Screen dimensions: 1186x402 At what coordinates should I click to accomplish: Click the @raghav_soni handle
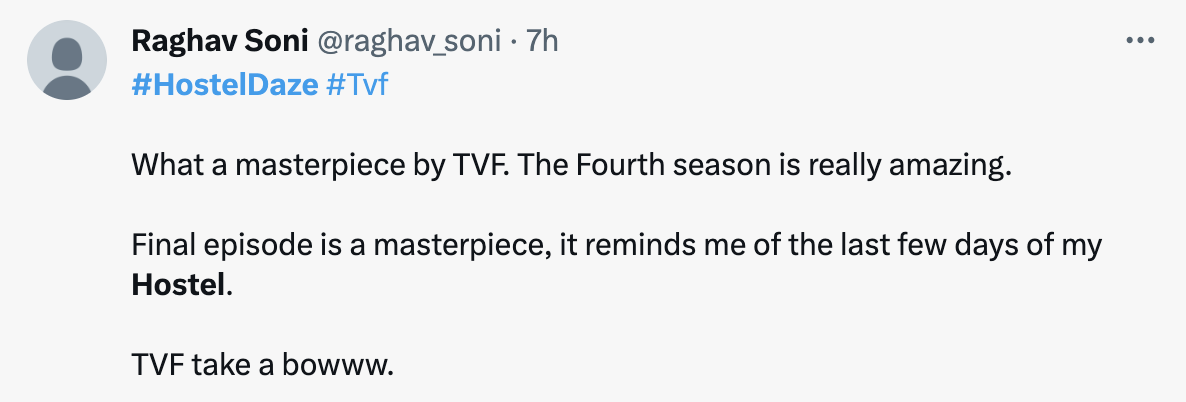[408, 42]
